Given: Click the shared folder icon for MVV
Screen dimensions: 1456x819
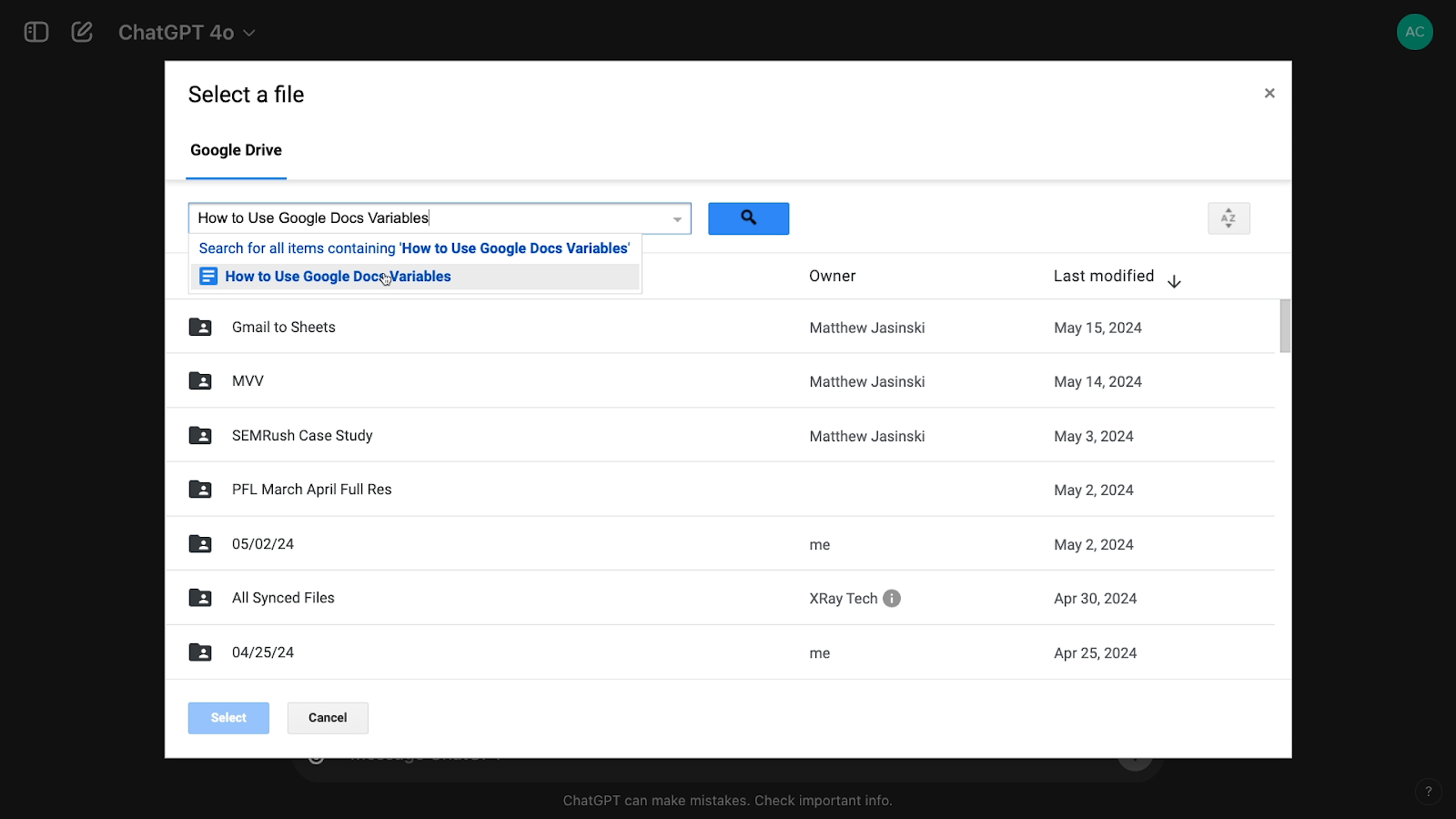Looking at the screenshot, I should (200, 381).
